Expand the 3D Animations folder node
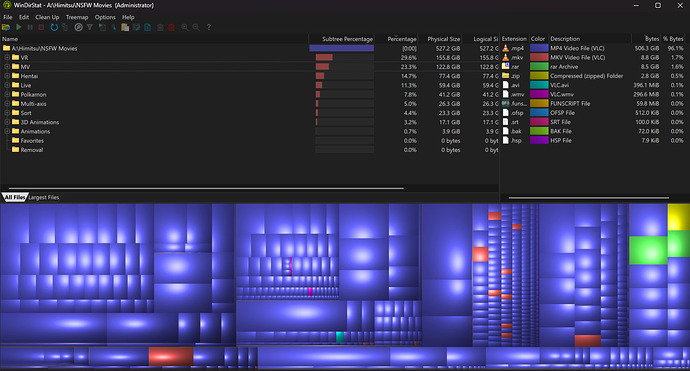The height and width of the screenshot is (371, 690). click(x=7, y=122)
